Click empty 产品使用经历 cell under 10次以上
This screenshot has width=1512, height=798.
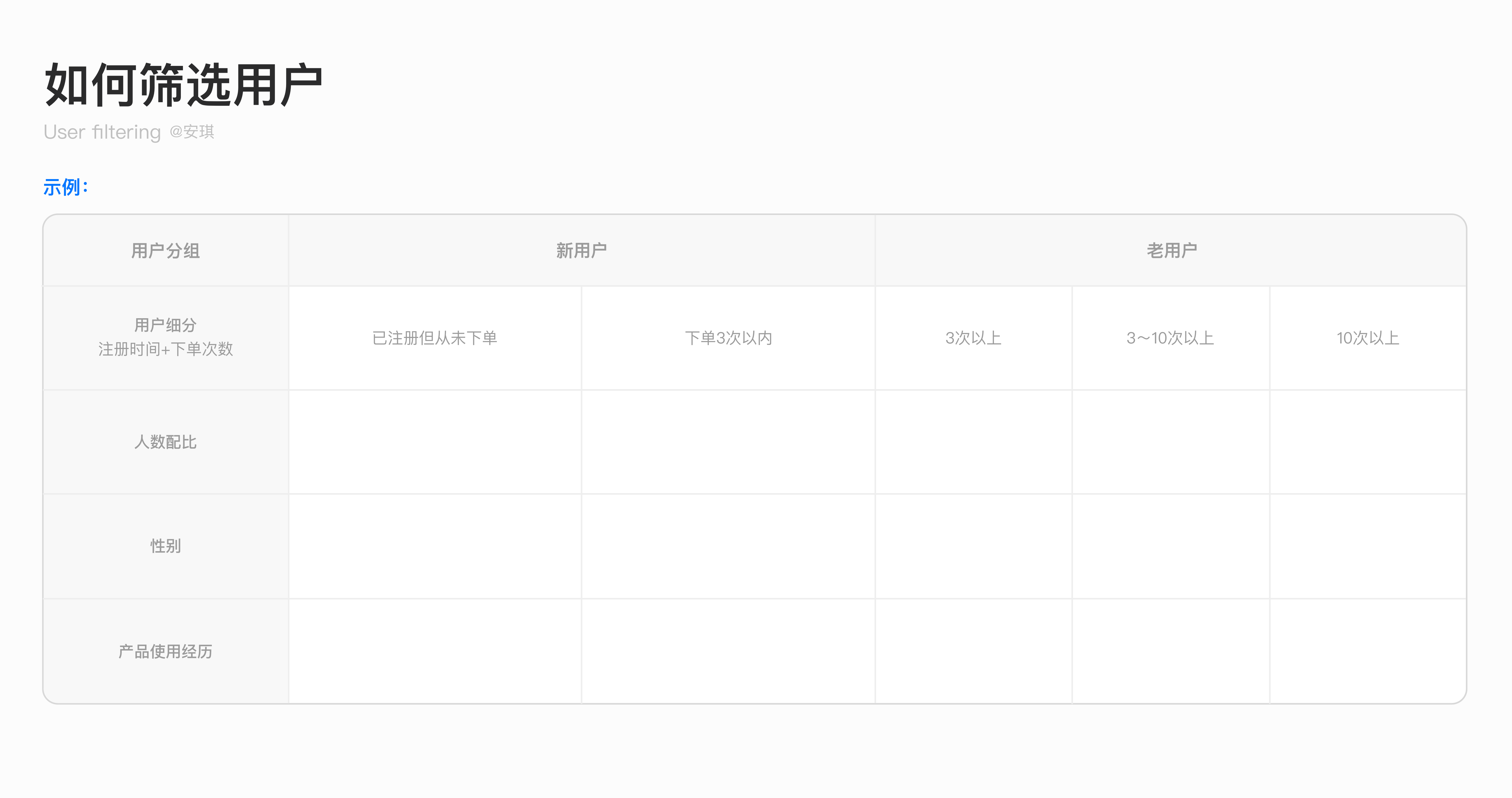(x=1368, y=651)
